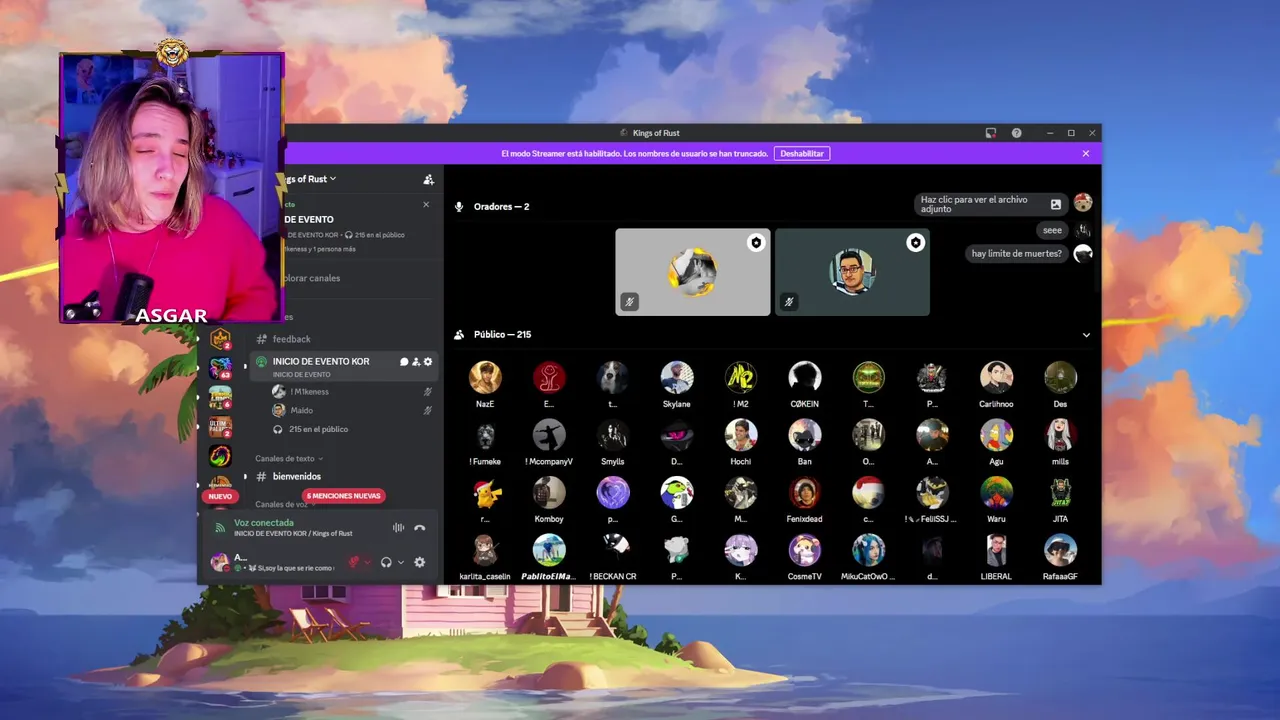The height and width of the screenshot is (720, 1280).
Task: Click moderator shield on first speaker tile
Action: (756, 243)
